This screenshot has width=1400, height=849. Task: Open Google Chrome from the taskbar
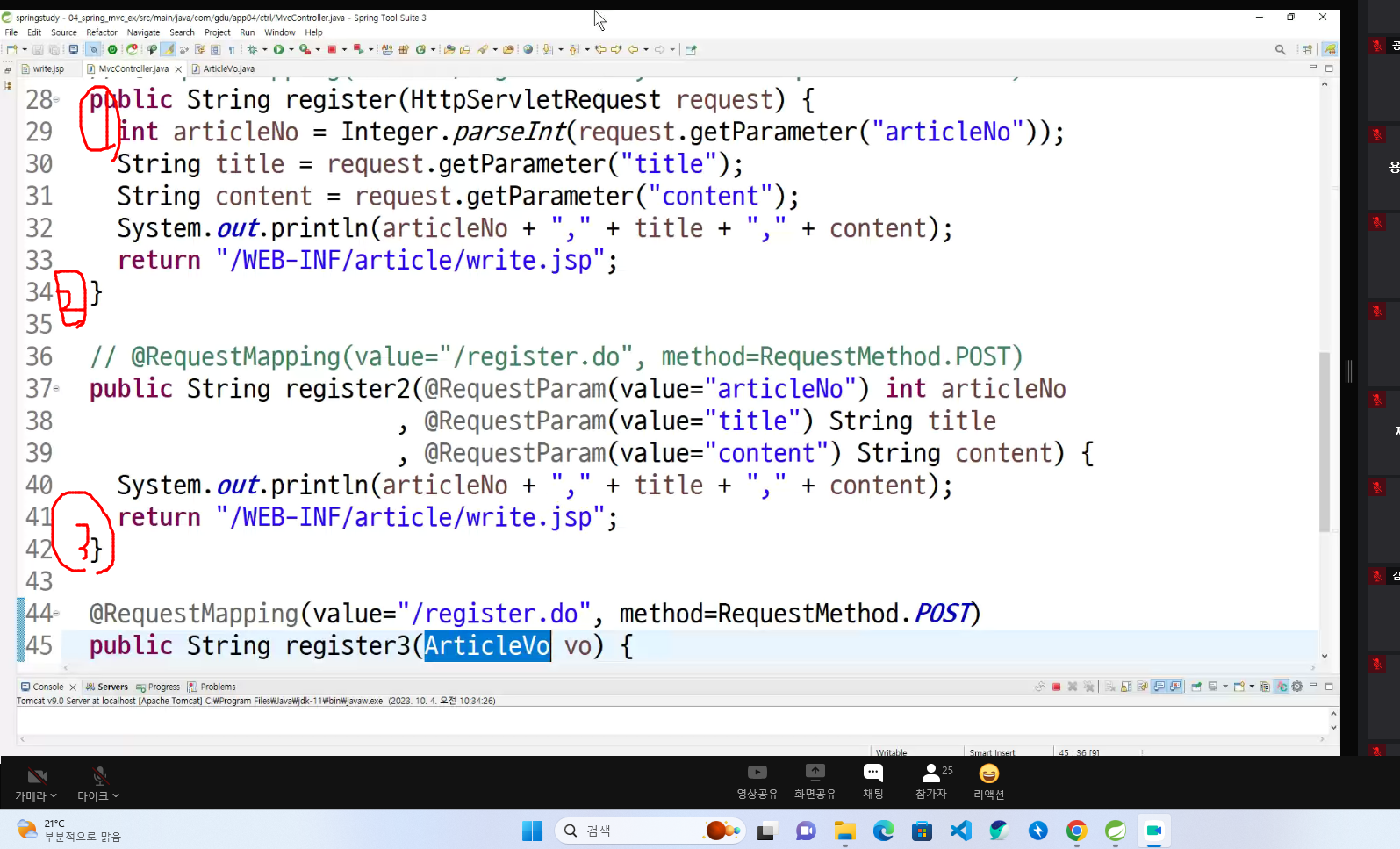[x=1077, y=831]
